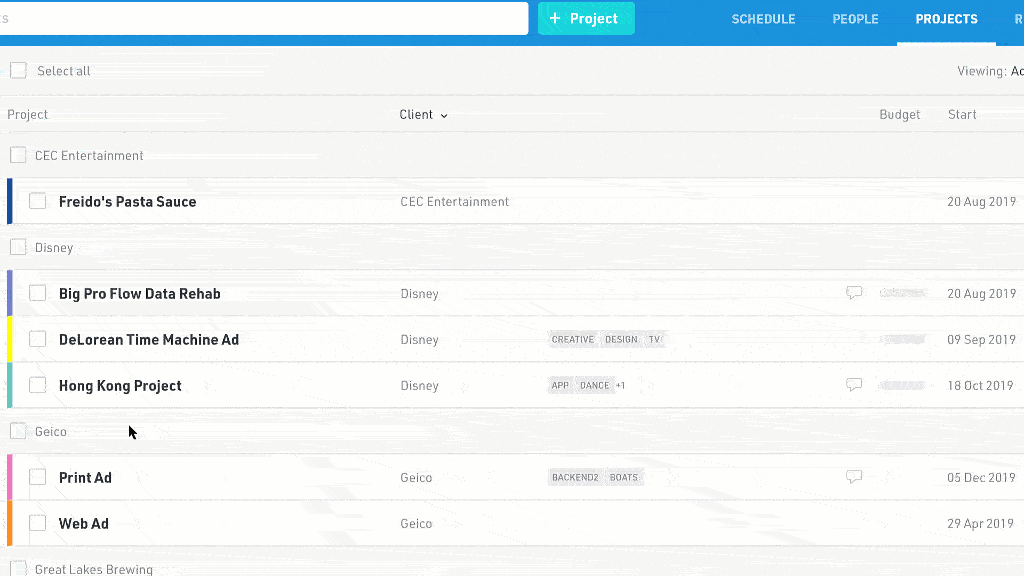1024x576 pixels.
Task: Select the Geico client group checkbox
Action: [x=18, y=431]
